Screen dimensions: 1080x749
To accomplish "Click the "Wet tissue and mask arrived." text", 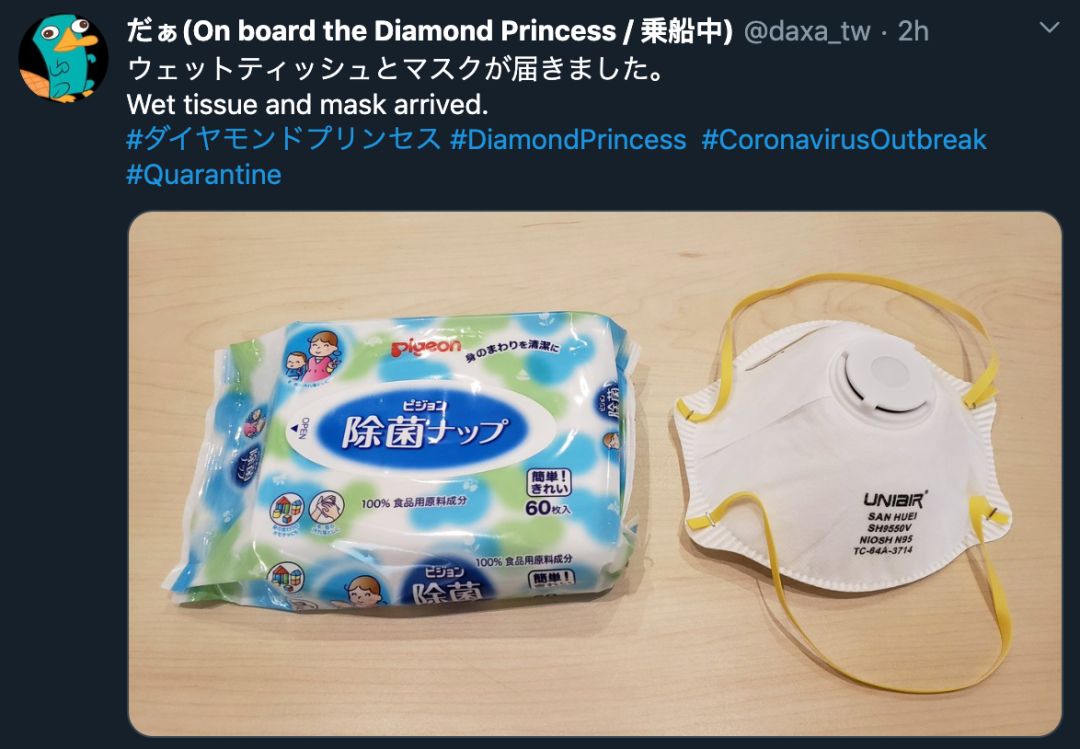I will (x=307, y=105).
